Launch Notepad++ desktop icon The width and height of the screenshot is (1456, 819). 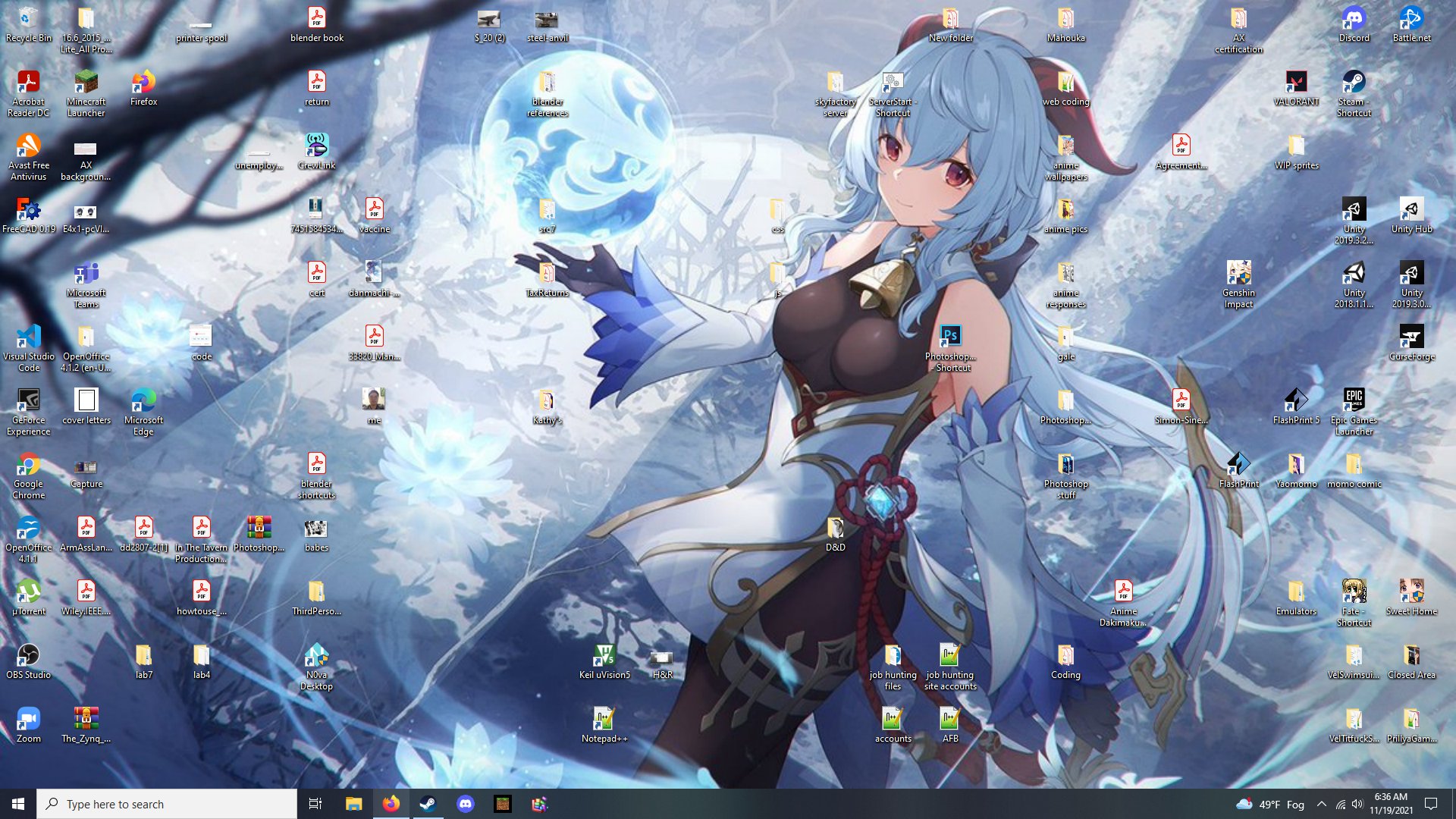point(604,725)
